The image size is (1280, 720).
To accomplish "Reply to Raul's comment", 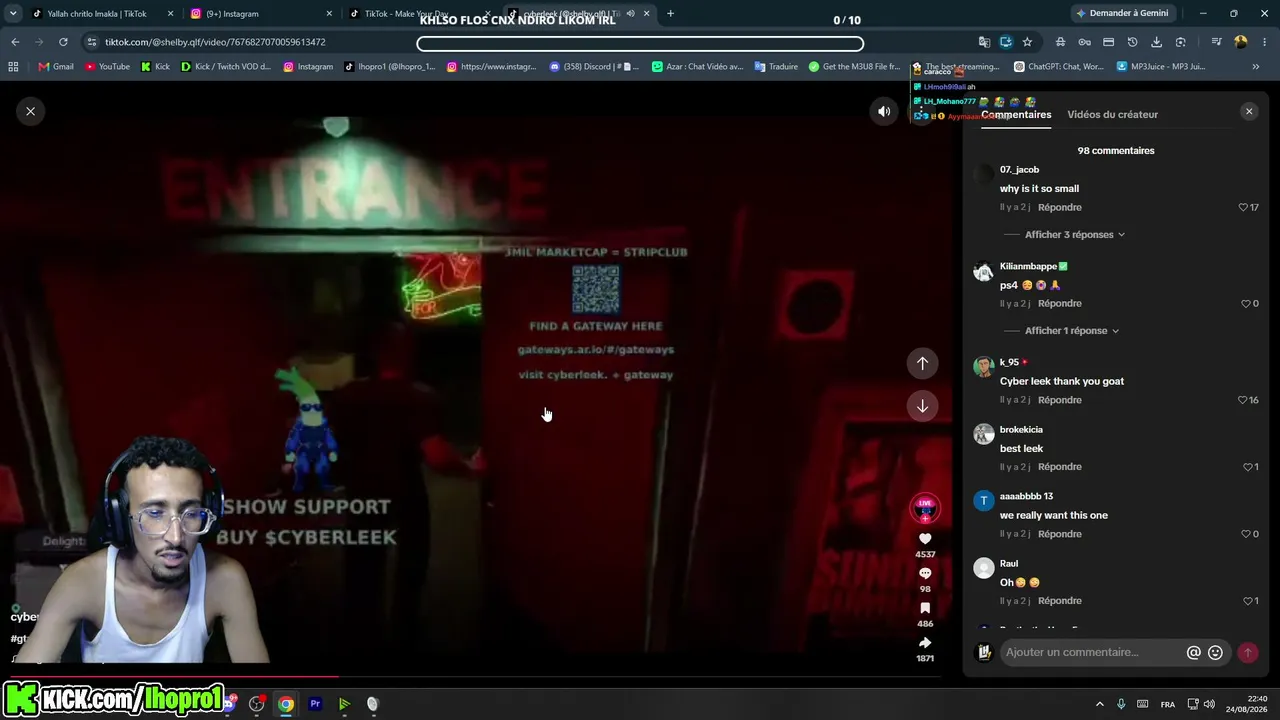I will click(x=1060, y=601).
